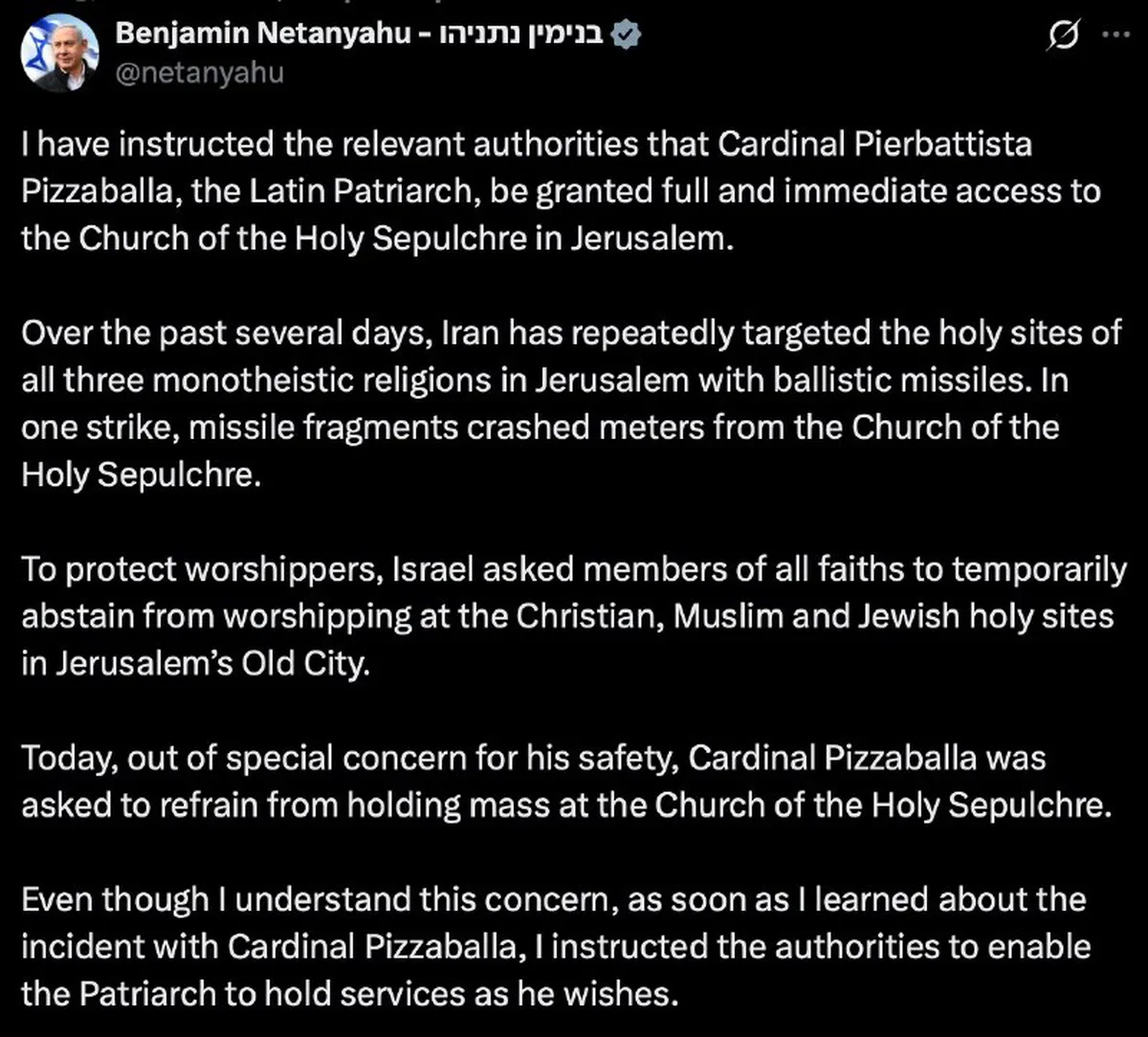Open the @netanyahu handle link
This screenshot has height=1037, width=1148.
pyautogui.click(x=199, y=72)
